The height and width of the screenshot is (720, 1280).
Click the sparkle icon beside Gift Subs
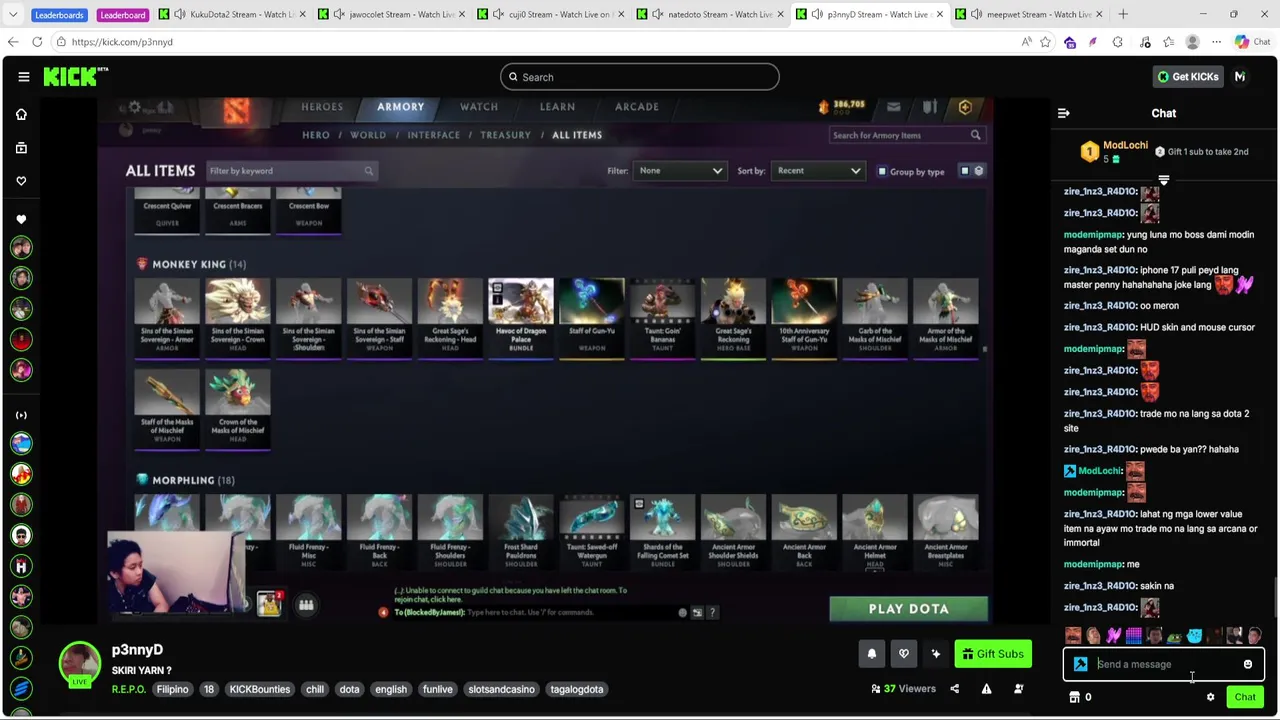[936, 654]
